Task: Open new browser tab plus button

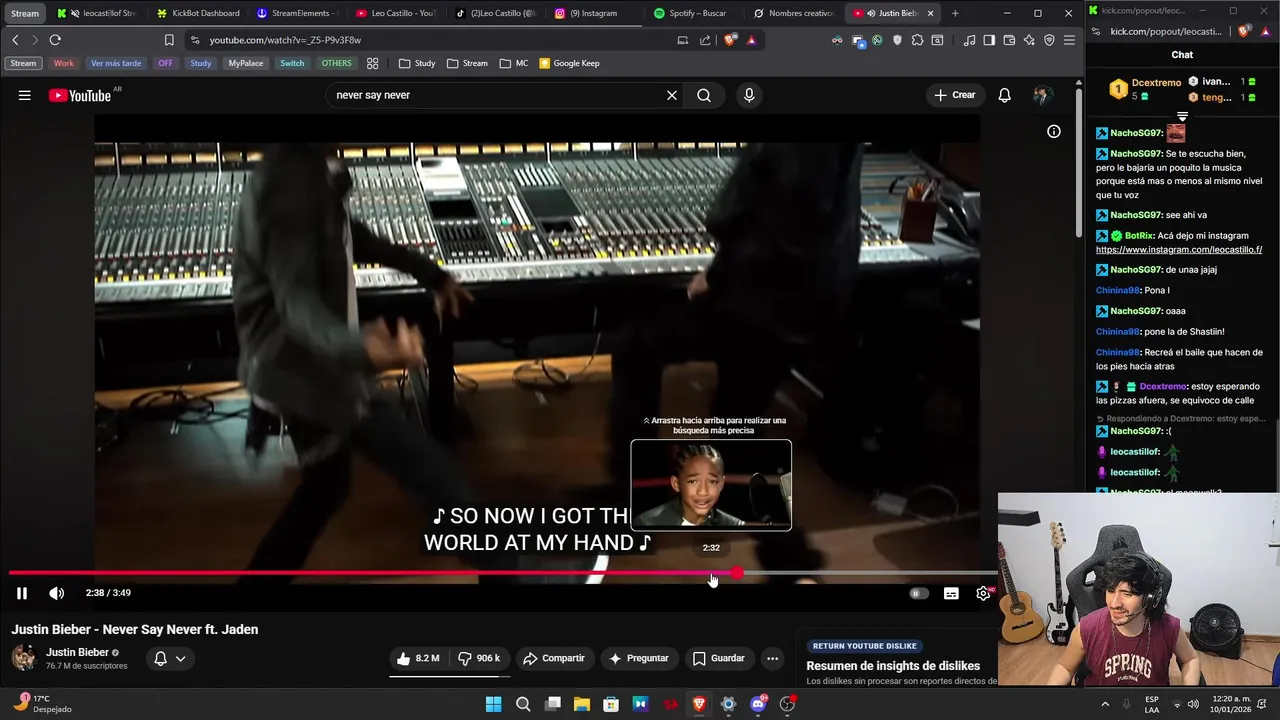Action: [955, 13]
